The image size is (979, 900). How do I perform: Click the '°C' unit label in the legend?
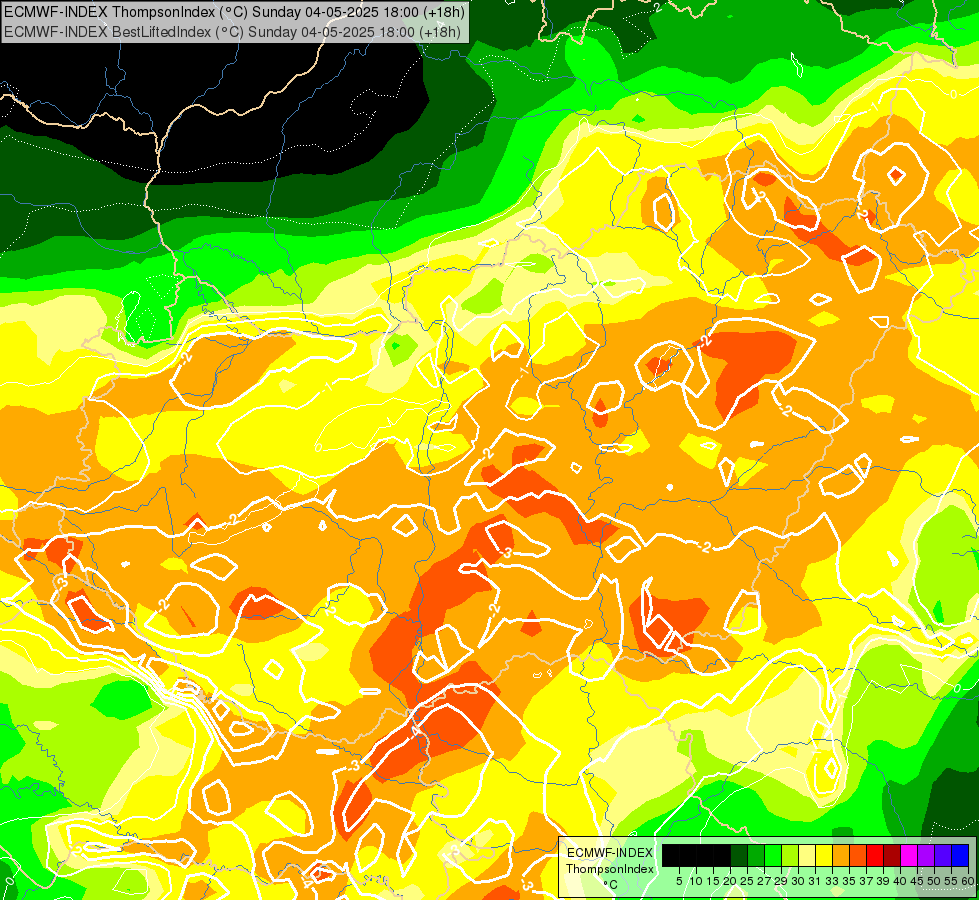pos(610,885)
